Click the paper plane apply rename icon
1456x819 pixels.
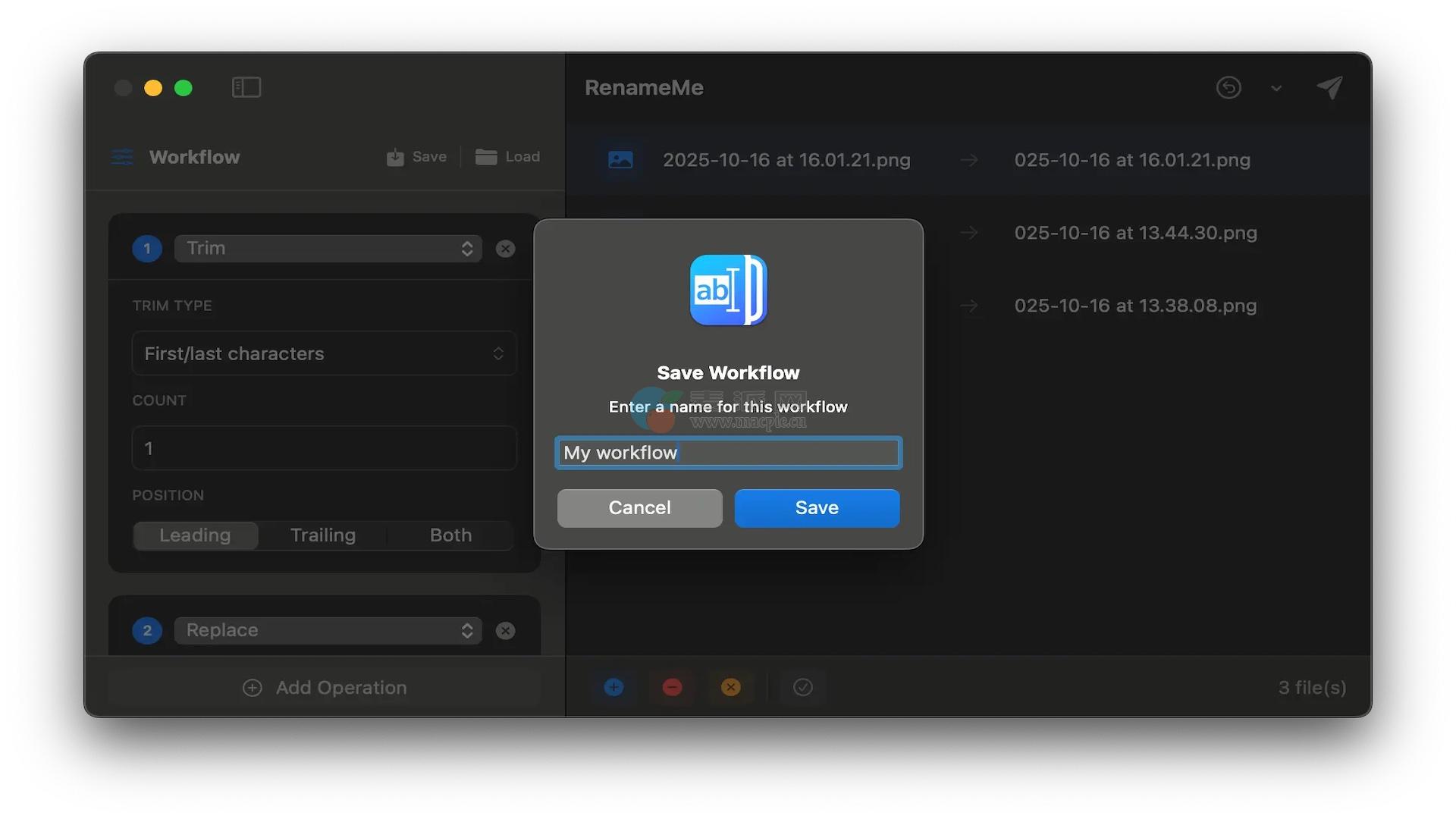(x=1329, y=87)
